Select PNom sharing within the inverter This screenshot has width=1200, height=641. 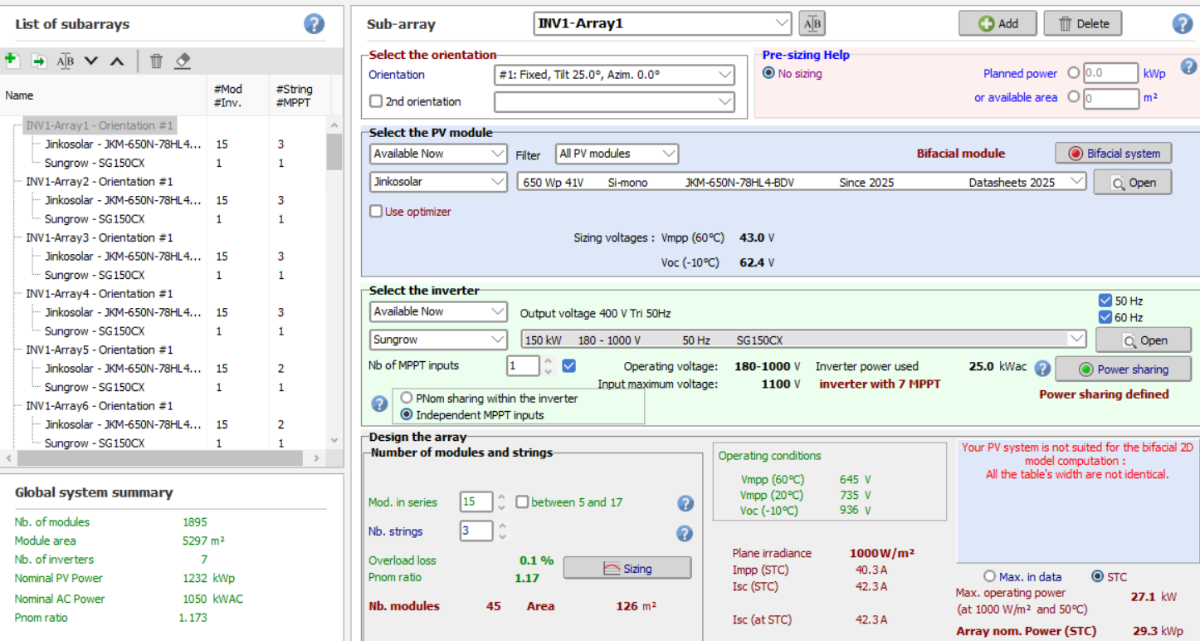[x=407, y=398]
